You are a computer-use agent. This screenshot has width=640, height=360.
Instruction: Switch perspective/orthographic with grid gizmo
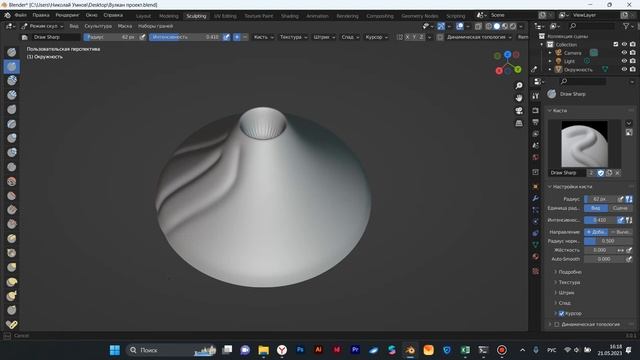(x=519, y=123)
